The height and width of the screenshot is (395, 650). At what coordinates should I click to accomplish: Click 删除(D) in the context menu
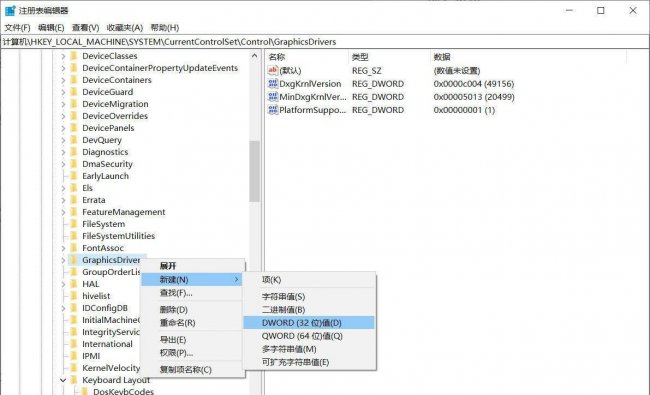click(x=192, y=310)
